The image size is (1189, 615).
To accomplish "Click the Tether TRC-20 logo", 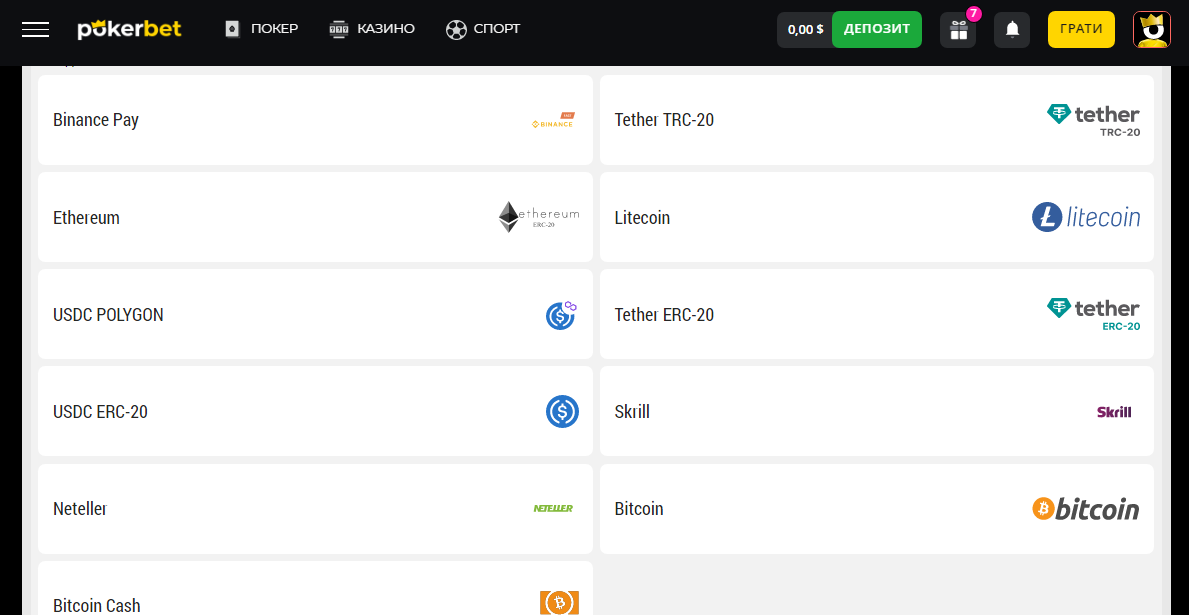I will (1093, 120).
